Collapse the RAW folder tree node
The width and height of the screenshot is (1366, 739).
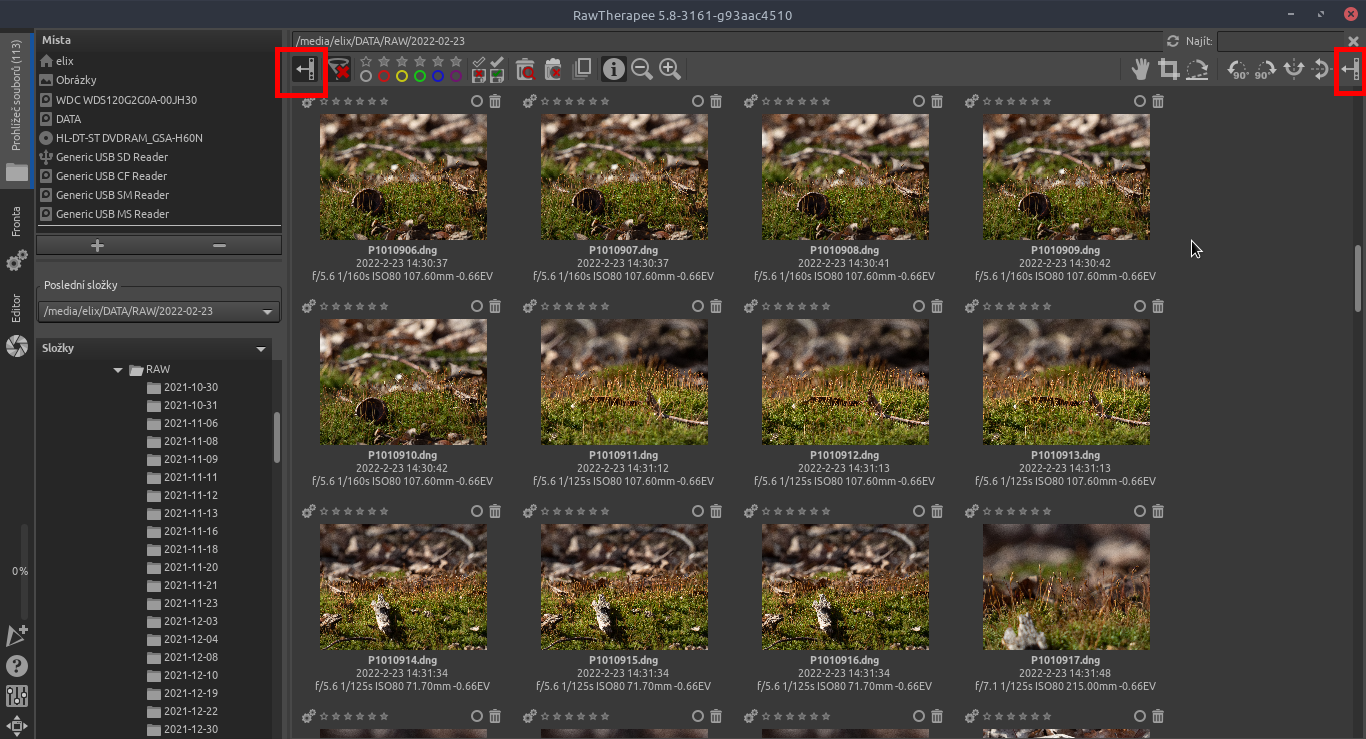pyautogui.click(x=119, y=370)
